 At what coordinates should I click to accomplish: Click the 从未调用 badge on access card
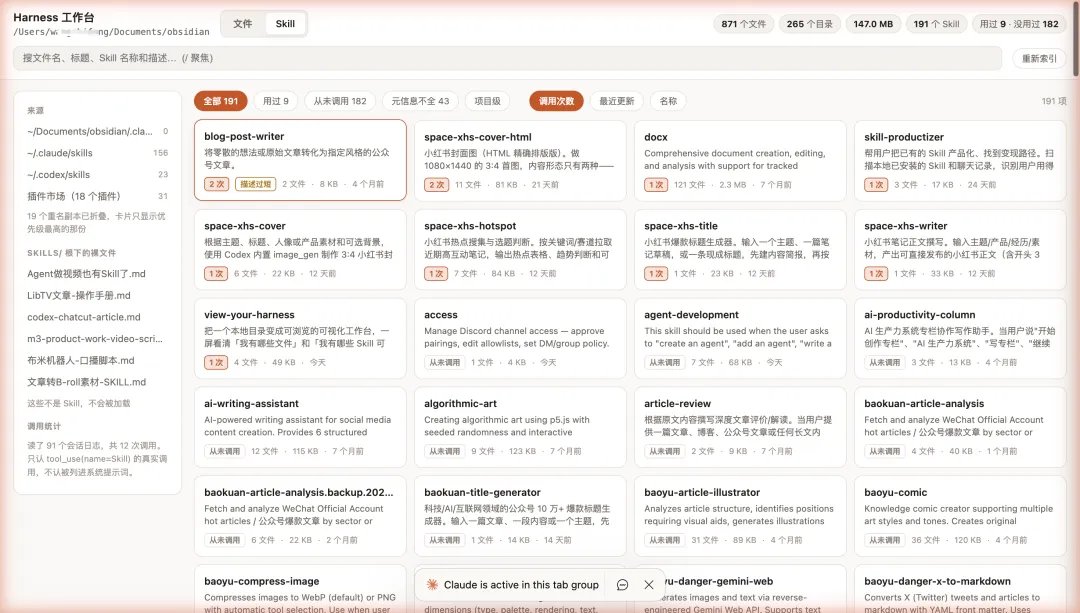444,362
